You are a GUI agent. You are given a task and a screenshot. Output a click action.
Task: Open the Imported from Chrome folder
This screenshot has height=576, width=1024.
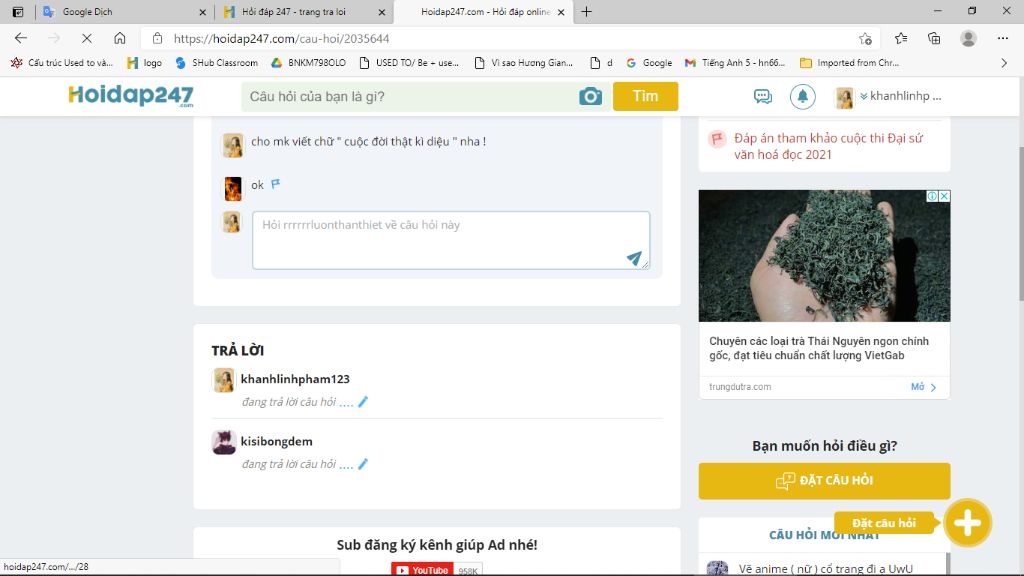click(850, 63)
